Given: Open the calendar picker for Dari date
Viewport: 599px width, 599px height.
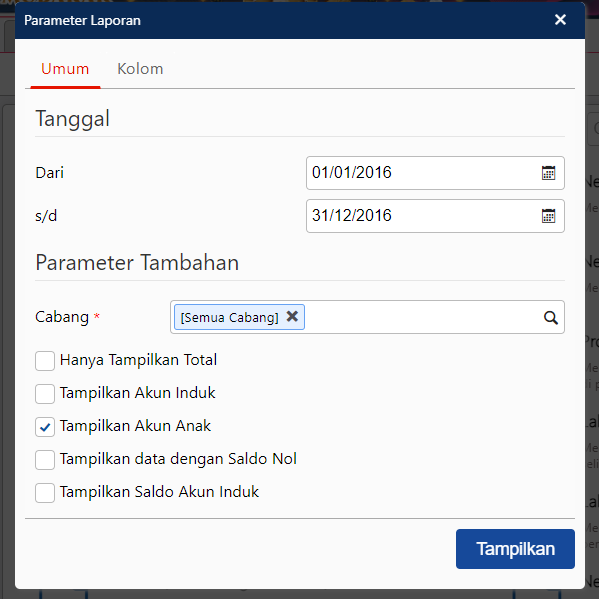Looking at the screenshot, I should pos(548,173).
